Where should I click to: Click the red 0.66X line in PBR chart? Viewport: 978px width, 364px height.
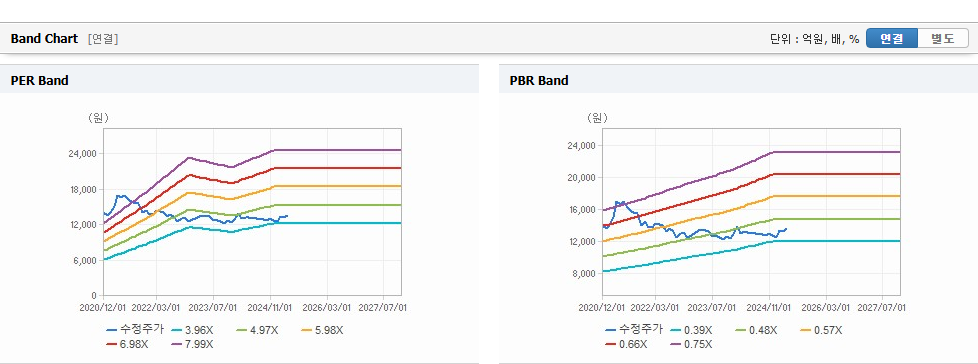pos(836,174)
